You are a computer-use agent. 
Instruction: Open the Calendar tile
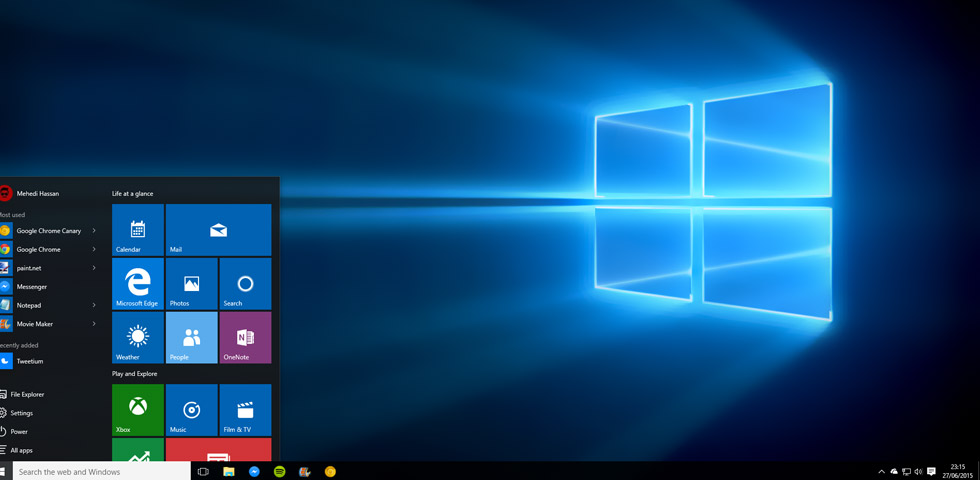point(137,230)
